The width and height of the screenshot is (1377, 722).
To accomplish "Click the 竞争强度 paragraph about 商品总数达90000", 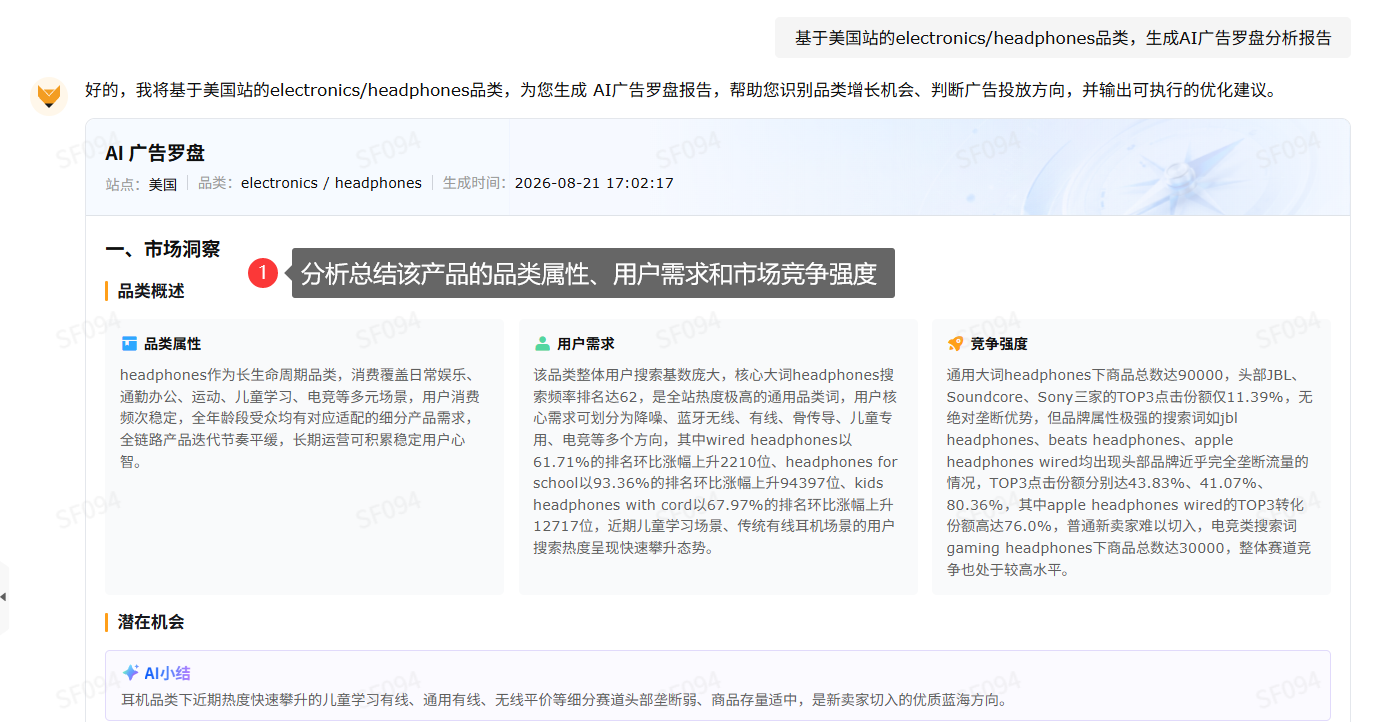I will click(1129, 473).
